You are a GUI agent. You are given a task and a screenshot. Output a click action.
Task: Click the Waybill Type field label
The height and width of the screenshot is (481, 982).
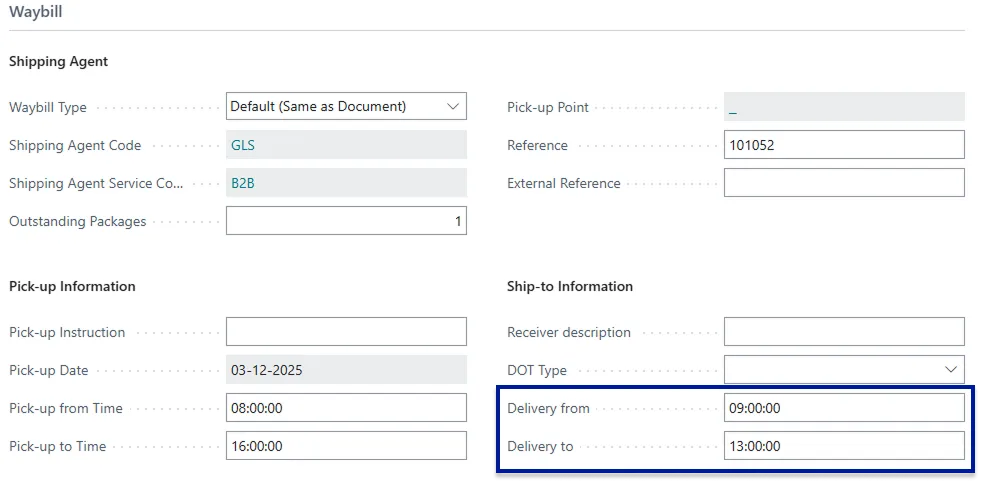[x=48, y=107]
